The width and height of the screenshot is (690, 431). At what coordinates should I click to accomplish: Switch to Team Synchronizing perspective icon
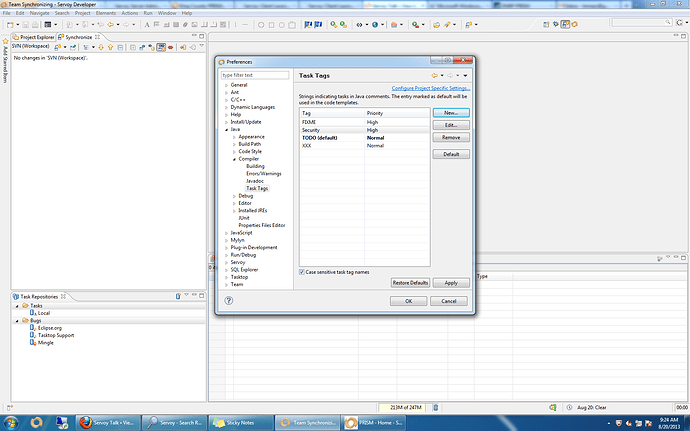565,24
